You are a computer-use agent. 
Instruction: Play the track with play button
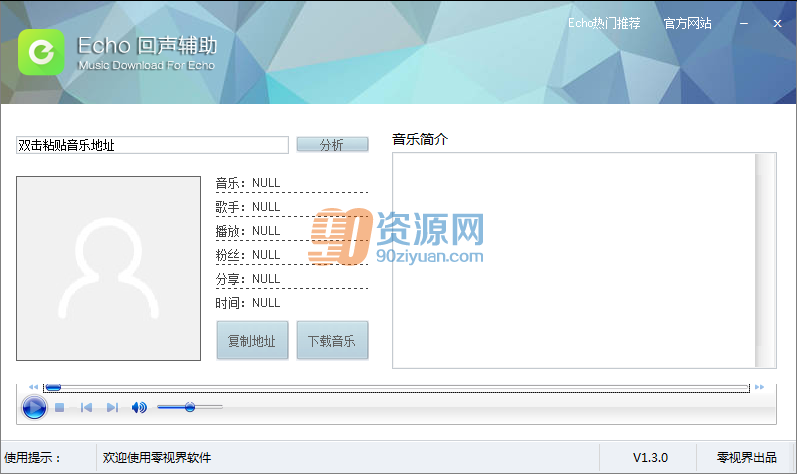(34, 407)
